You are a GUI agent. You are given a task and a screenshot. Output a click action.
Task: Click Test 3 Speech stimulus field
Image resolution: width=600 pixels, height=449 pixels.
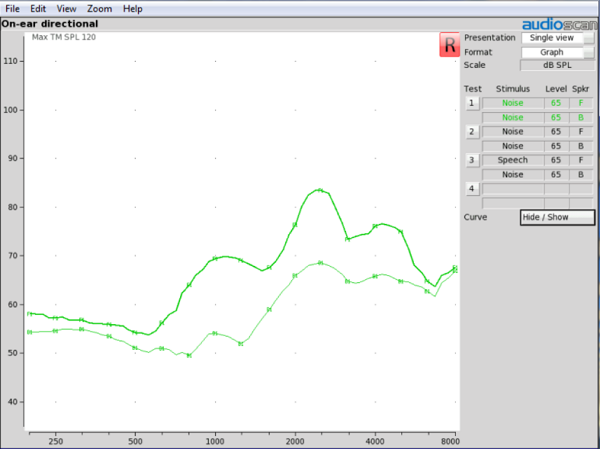click(x=513, y=160)
